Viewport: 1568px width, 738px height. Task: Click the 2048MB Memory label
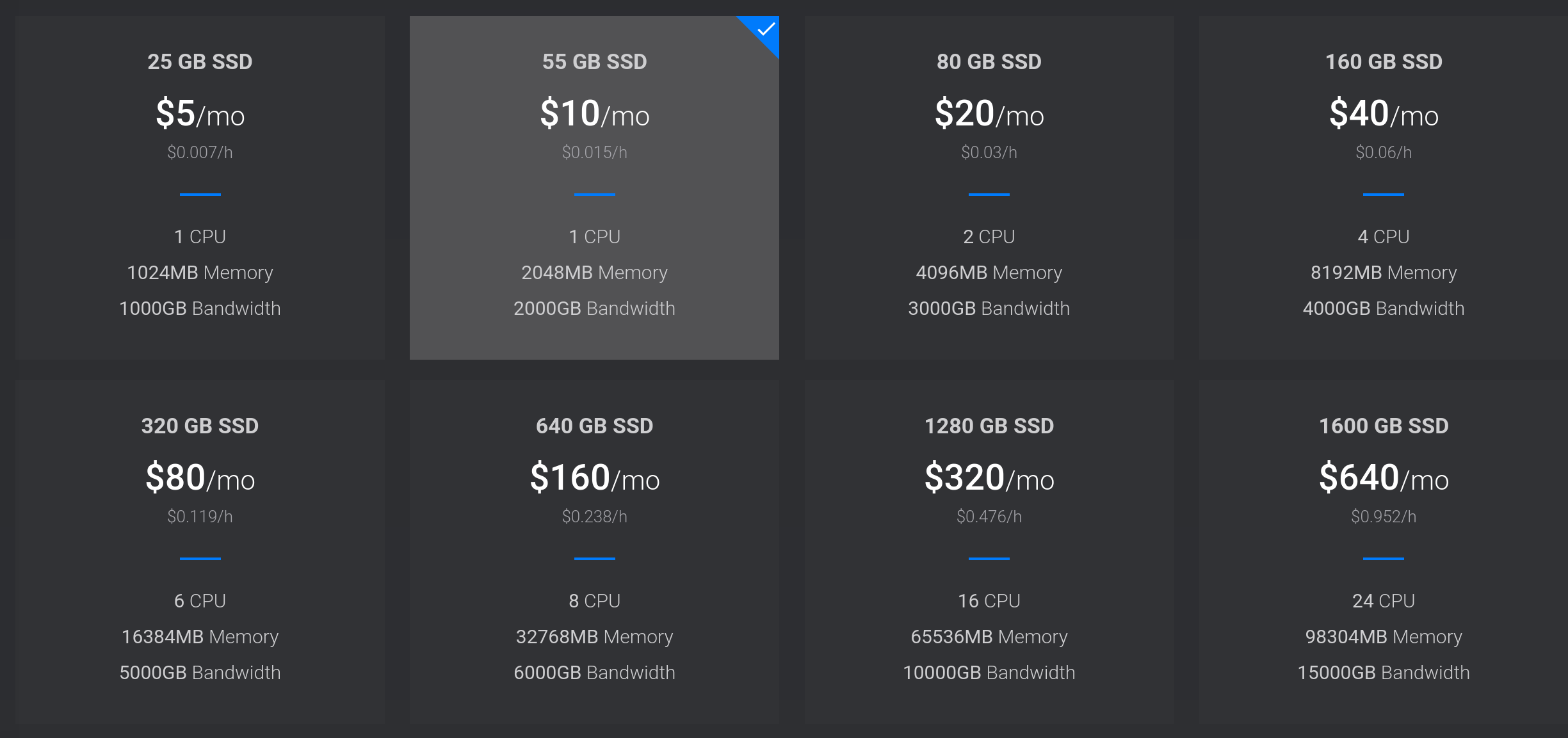[594, 273]
